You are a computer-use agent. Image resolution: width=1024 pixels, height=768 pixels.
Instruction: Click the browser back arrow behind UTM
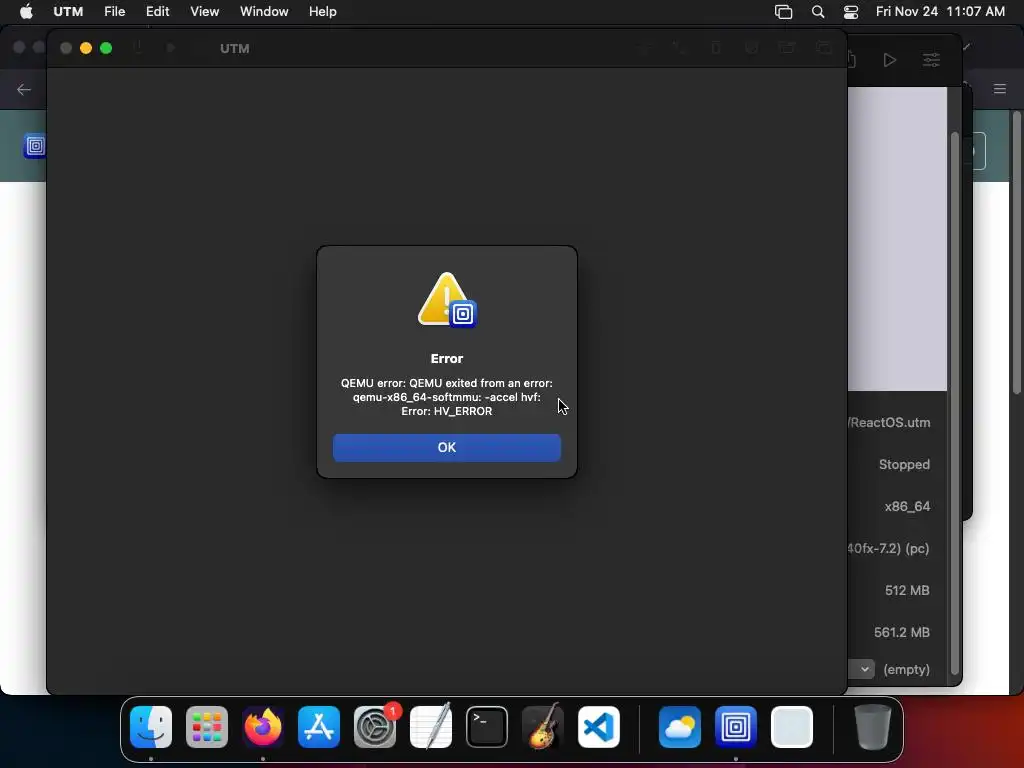24,89
